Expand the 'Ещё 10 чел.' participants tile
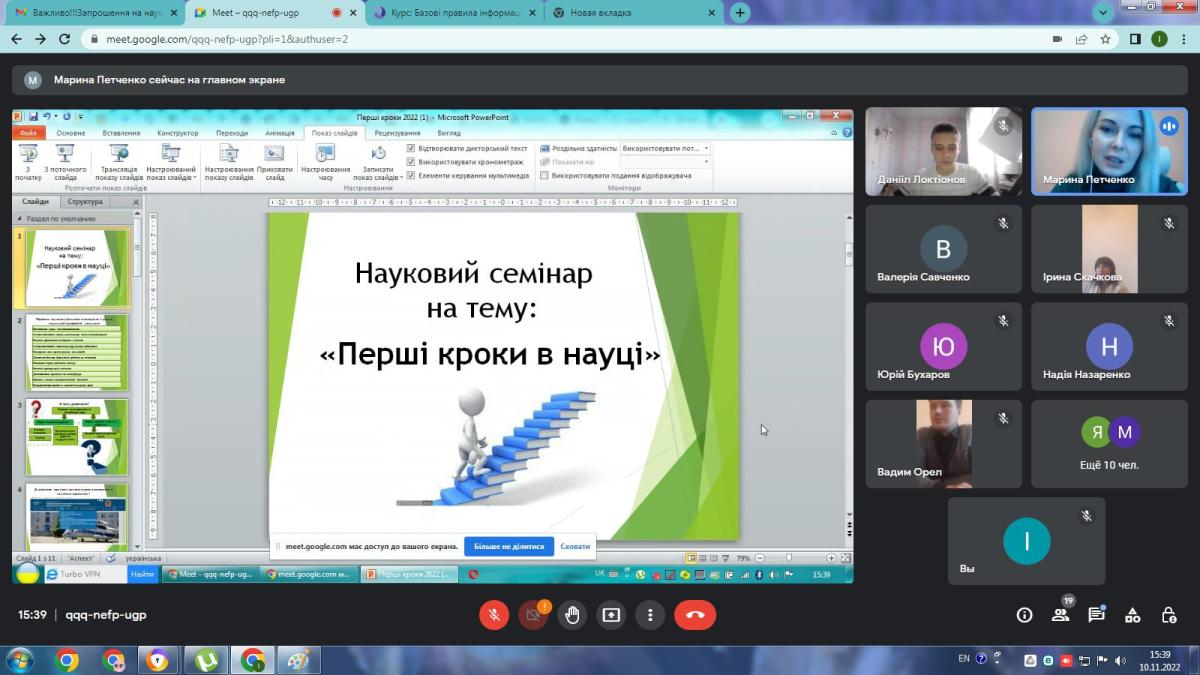 pyautogui.click(x=1109, y=444)
